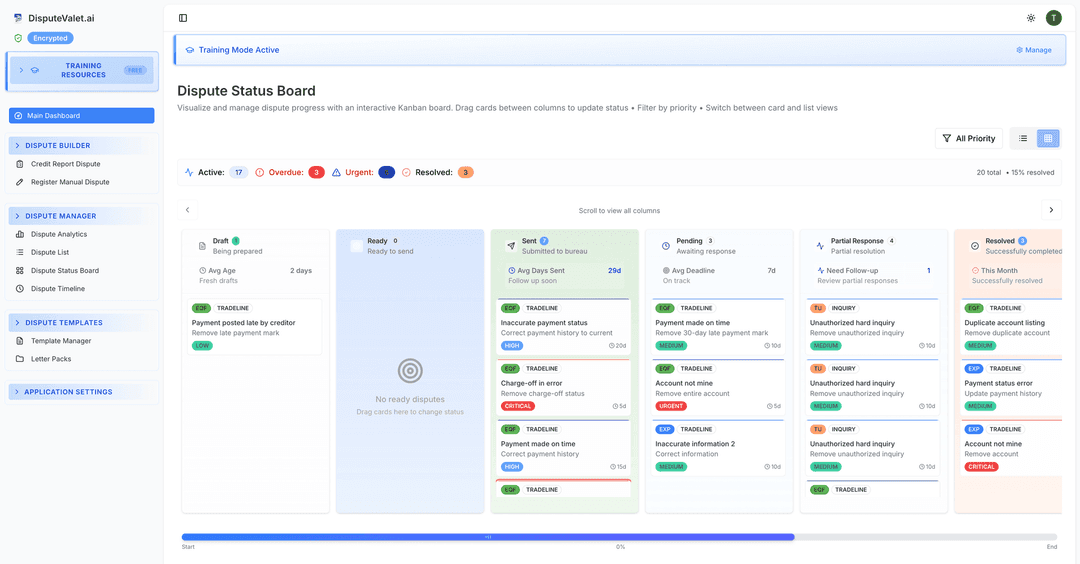This screenshot has width=1080, height=564.
Task: Click the DisputeValet.ai logo icon
Action: [x=18, y=18]
